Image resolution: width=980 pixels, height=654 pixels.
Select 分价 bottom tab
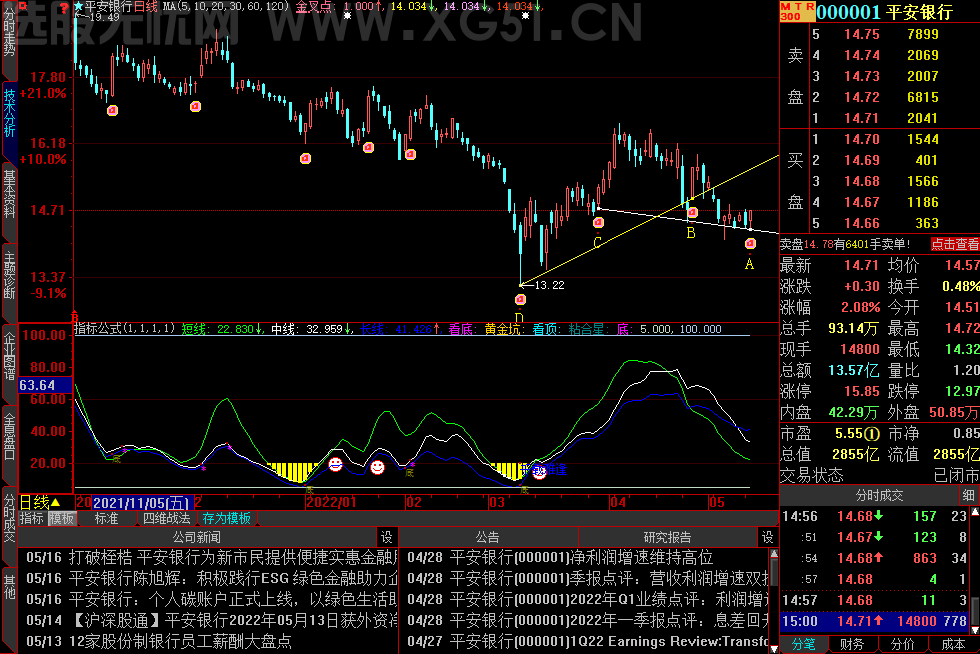(x=902, y=645)
